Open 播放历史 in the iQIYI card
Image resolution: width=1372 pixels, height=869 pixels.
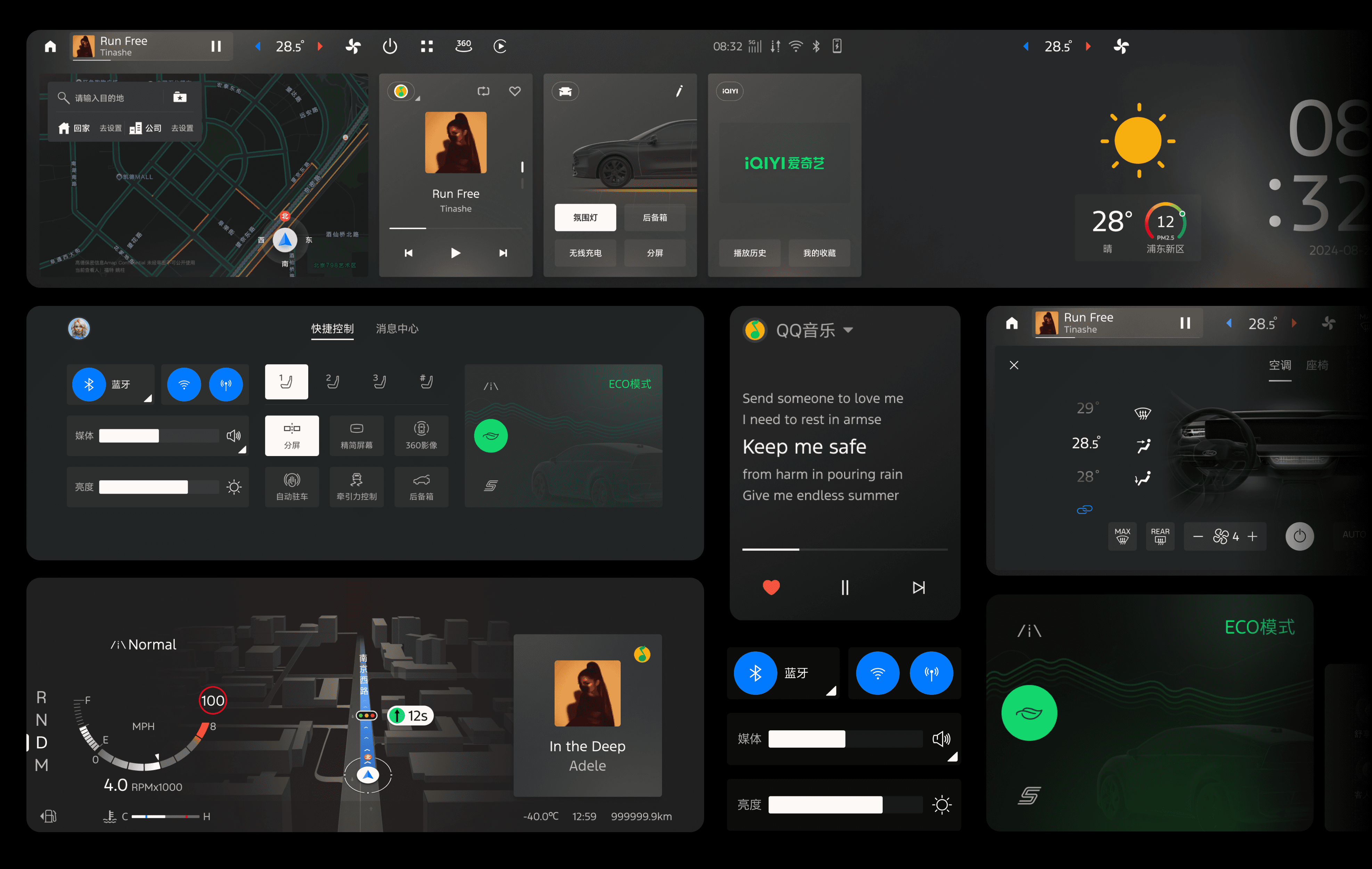(x=749, y=253)
